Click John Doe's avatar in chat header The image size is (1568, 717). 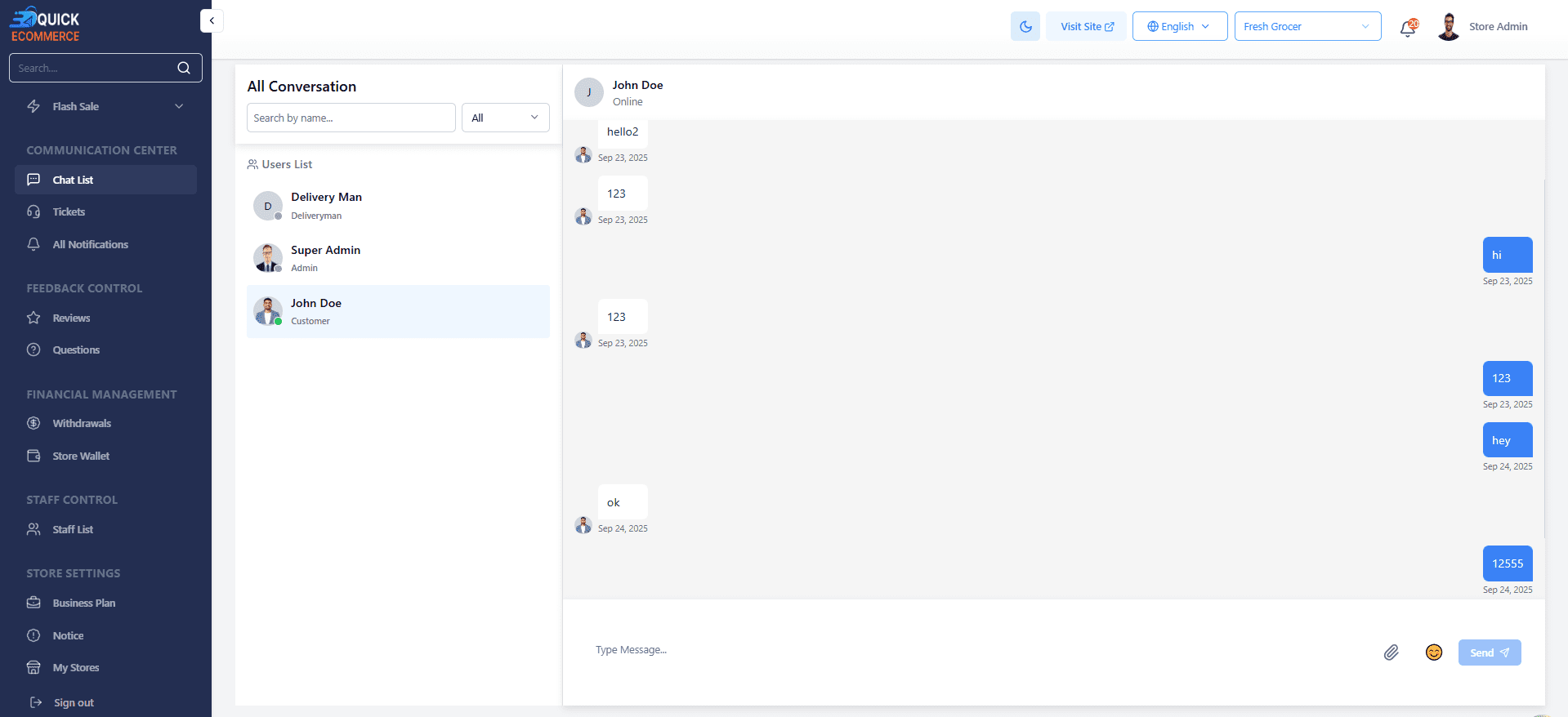point(588,92)
